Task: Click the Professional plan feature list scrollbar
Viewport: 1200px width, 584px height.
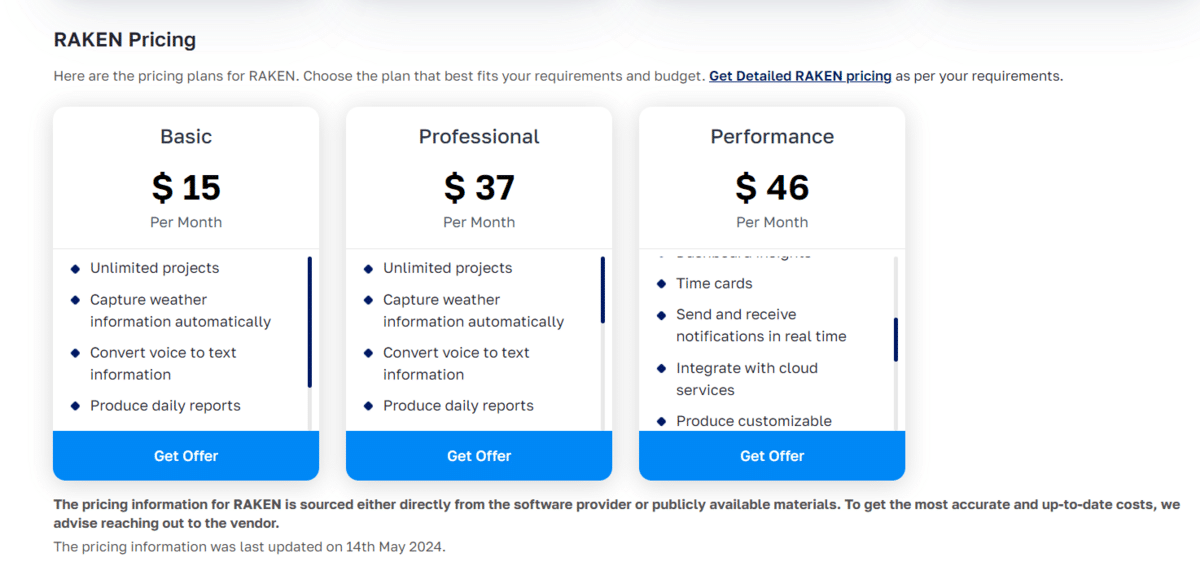Action: click(603, 290)
